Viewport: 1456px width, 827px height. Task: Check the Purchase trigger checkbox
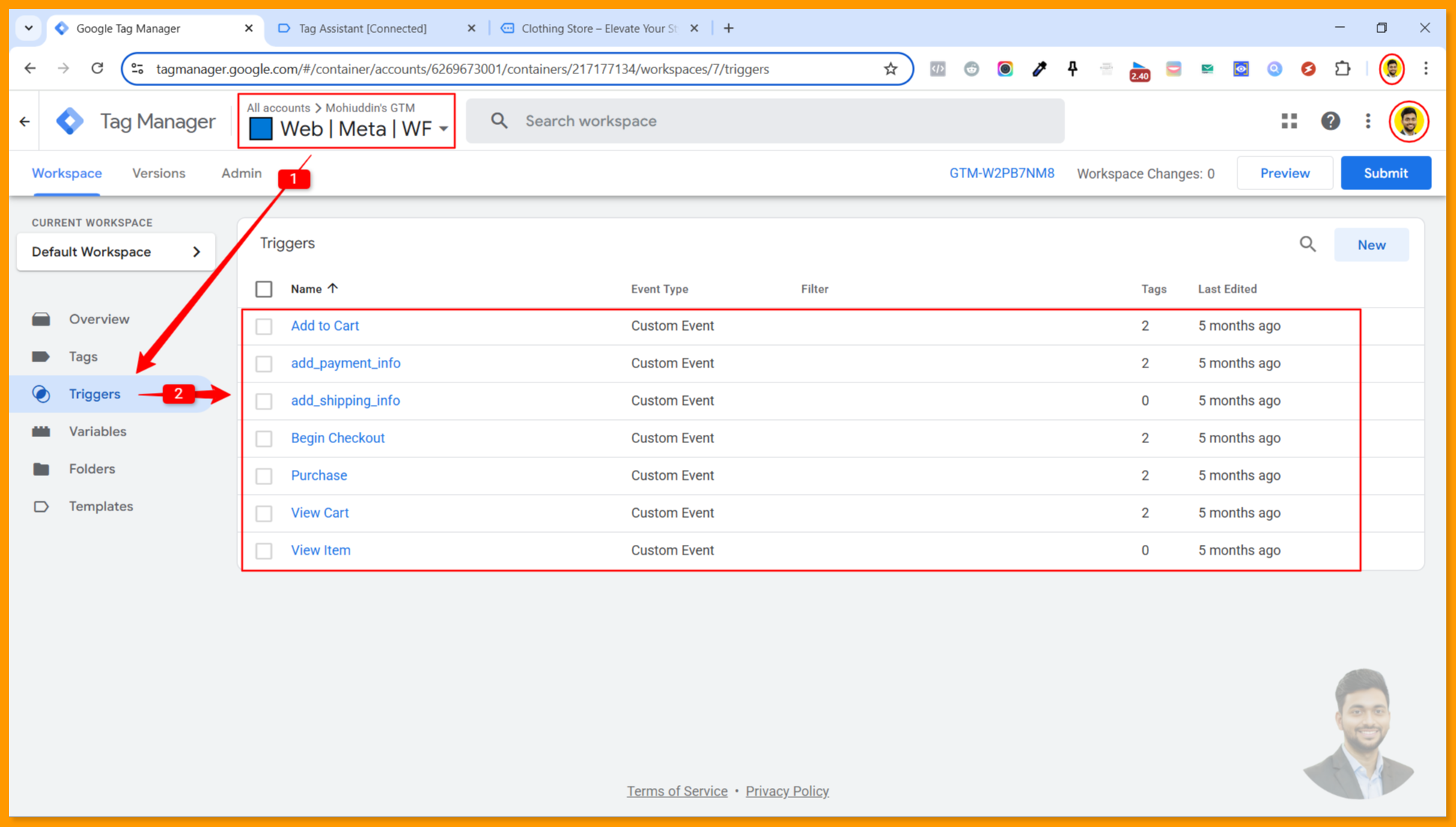[264, 475]
